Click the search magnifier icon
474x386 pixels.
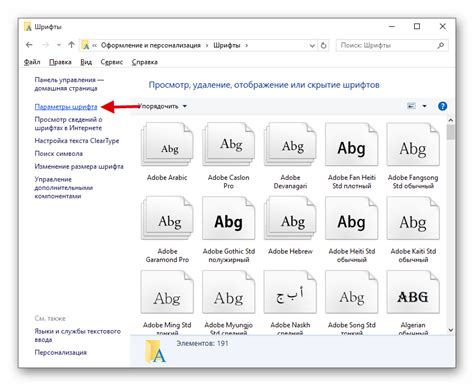(x=441, y=45)
